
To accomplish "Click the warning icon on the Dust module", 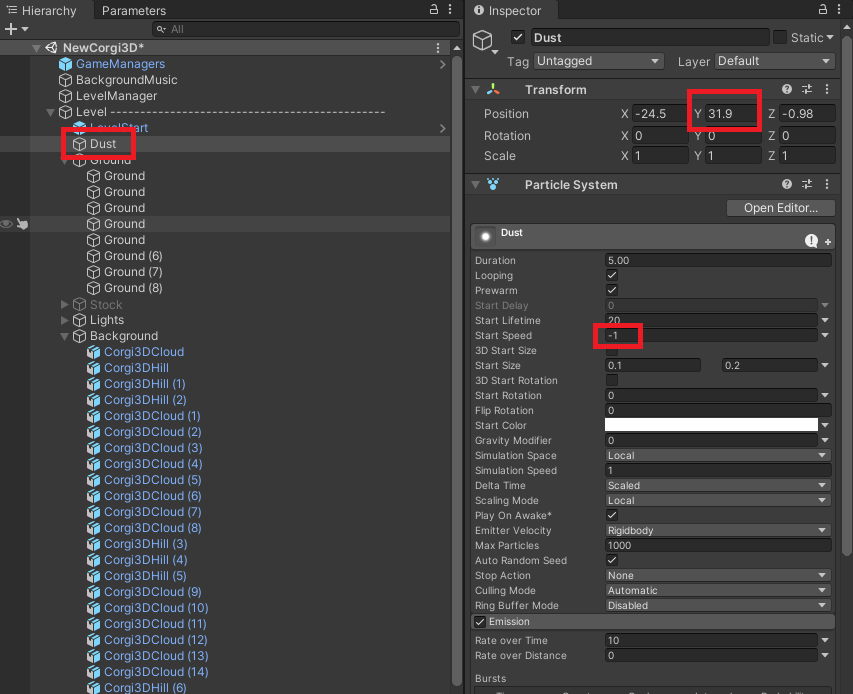I will [810, 240].
